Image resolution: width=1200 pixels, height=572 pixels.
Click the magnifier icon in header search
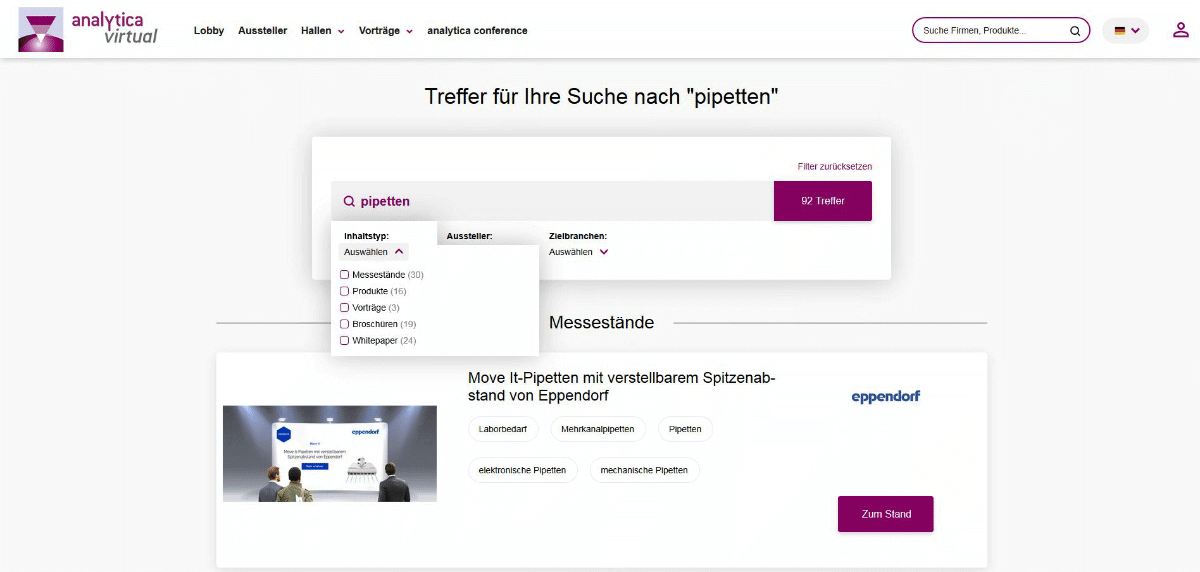(x=1075, y=31)
